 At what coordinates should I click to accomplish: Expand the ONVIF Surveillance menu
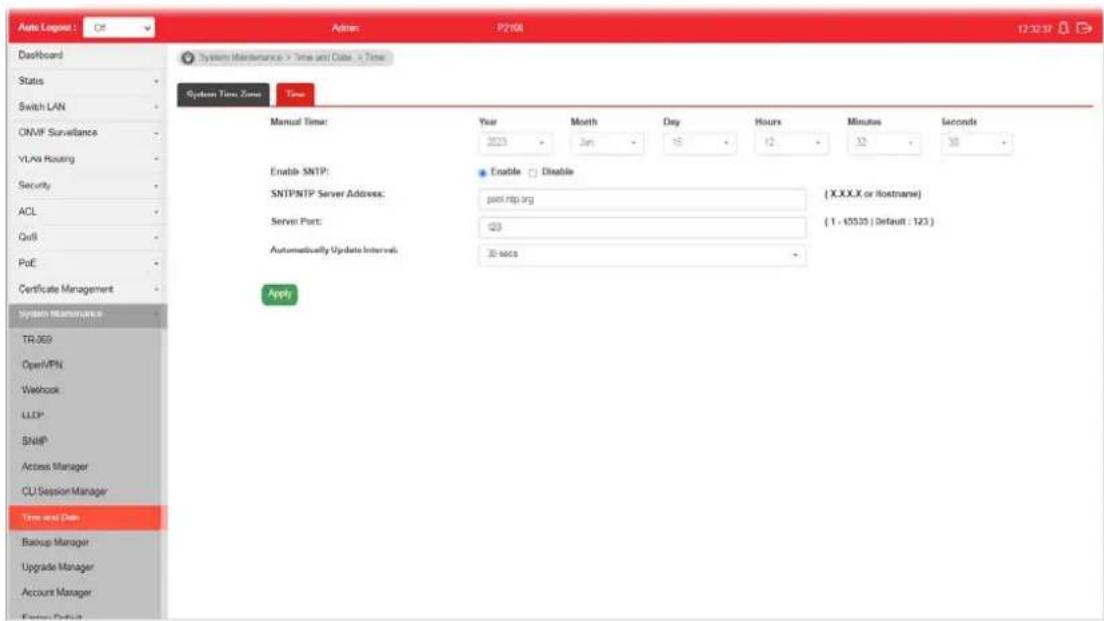point(88,132)
